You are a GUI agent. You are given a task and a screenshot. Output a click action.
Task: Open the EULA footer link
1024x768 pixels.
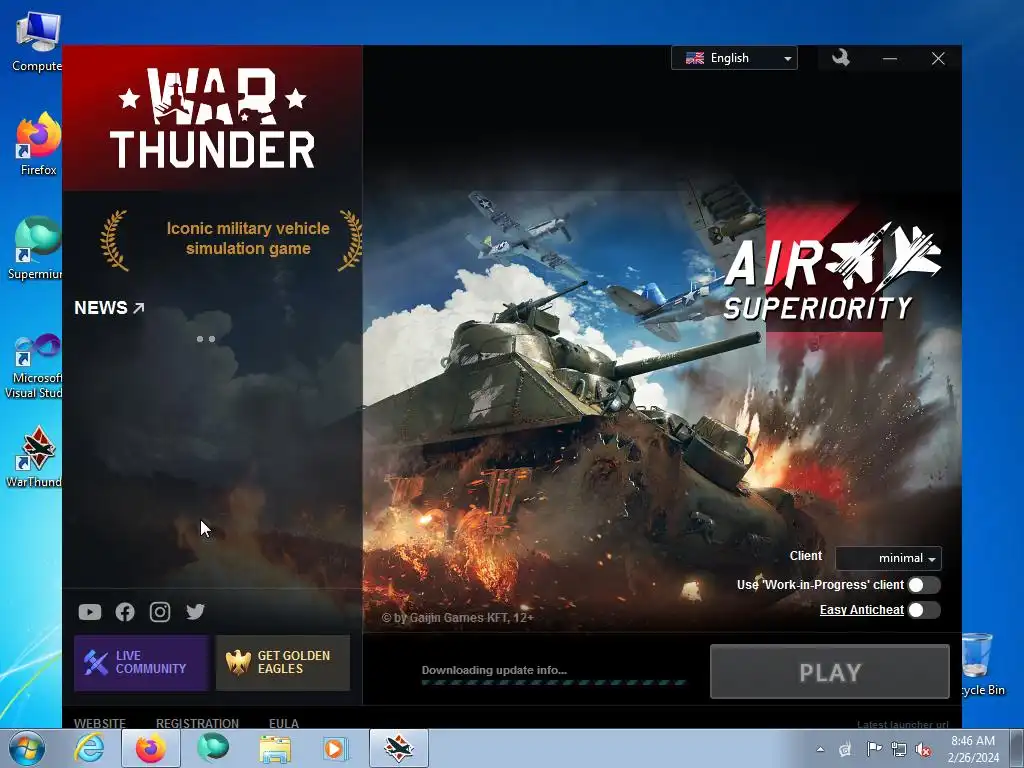pyautogui.click(x=284, y=724)
